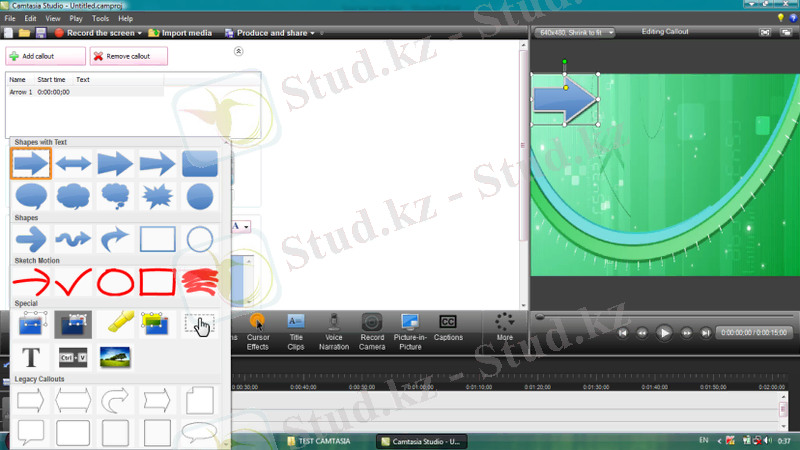Viewport: 800px width, 450px height.
Task: Click Record the screen button
Action: [95, 33]
